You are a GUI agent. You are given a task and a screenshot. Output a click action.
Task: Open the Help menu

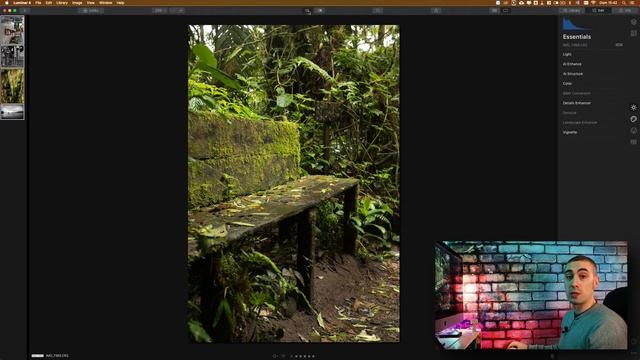(x=120, y=3)
